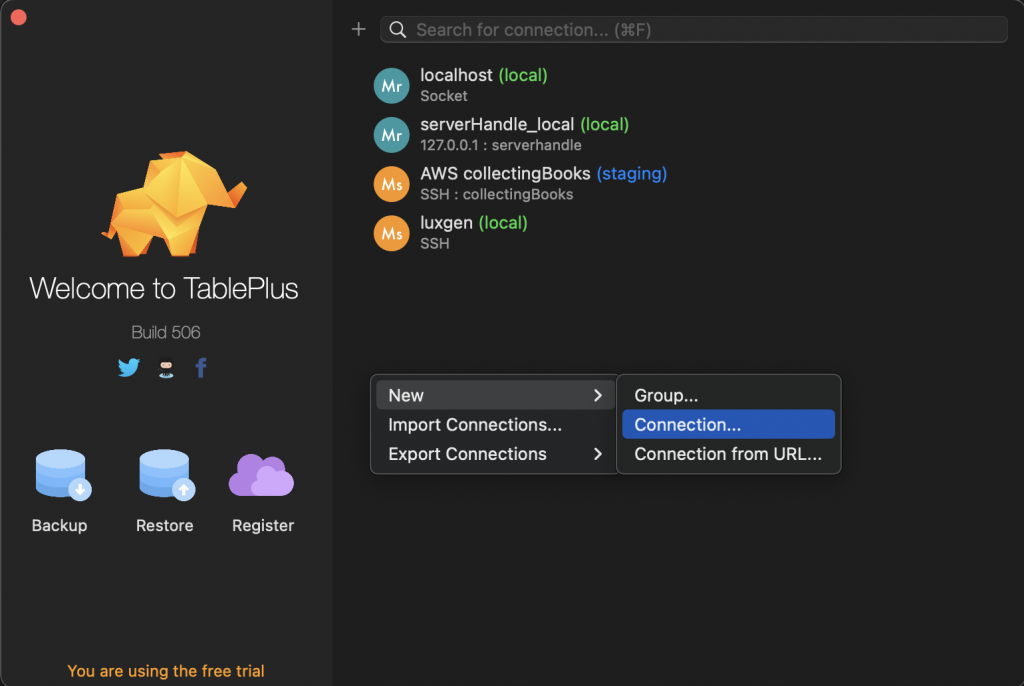Viewport: 1024px width, 686px height.
Task: Expand the New submenu chevron arrow
Action: pos(598,395)
